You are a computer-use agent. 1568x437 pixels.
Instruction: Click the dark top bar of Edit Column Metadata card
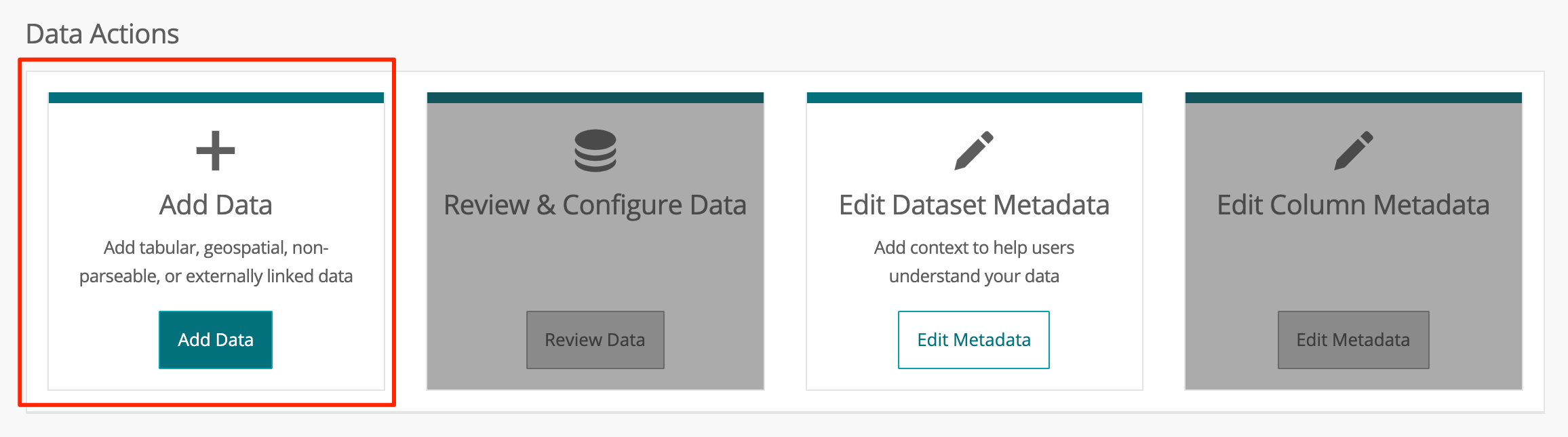coord(1354,98)
